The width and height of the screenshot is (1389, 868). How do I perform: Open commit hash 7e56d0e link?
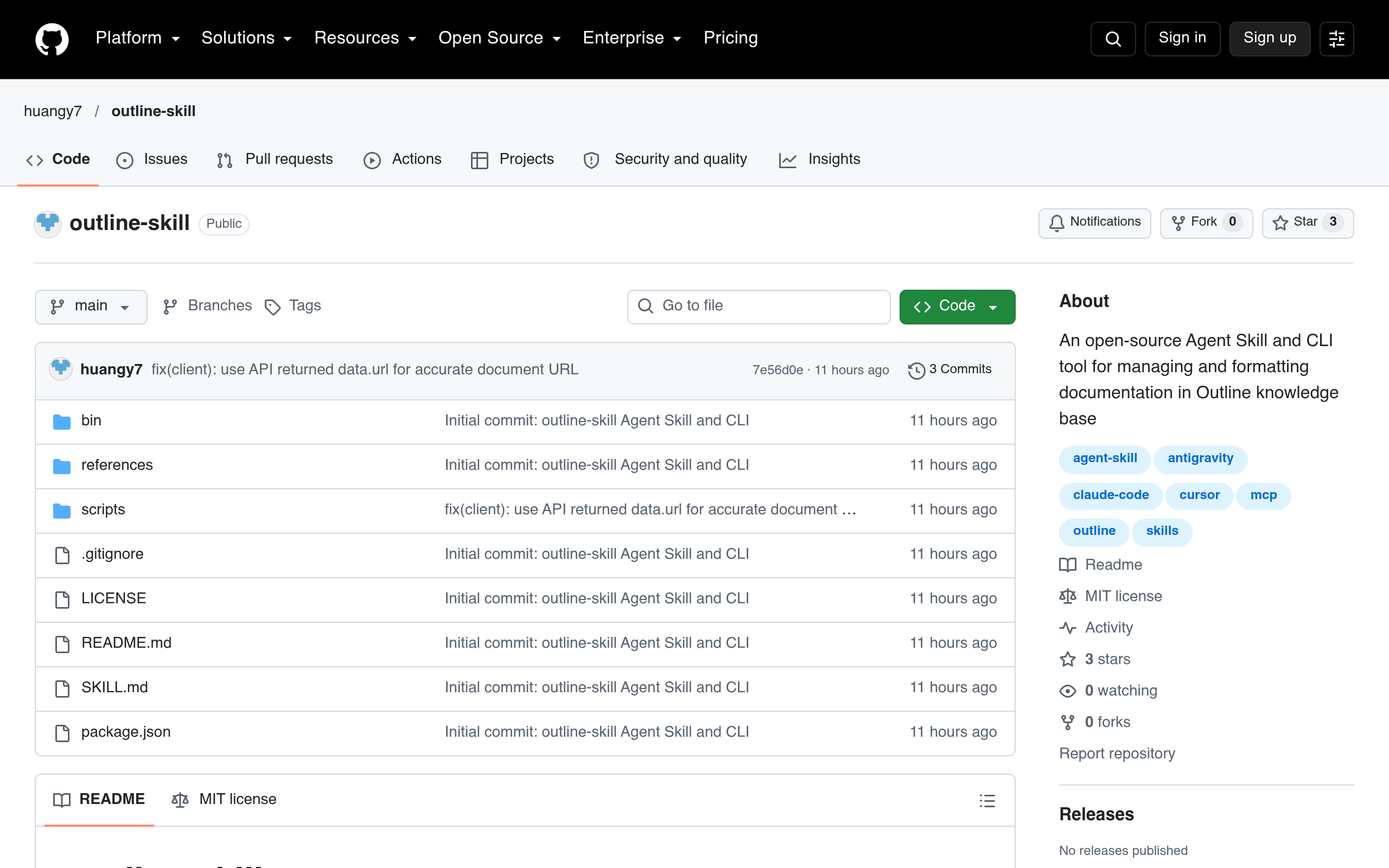pyautogui.click(x=778, y=371)
